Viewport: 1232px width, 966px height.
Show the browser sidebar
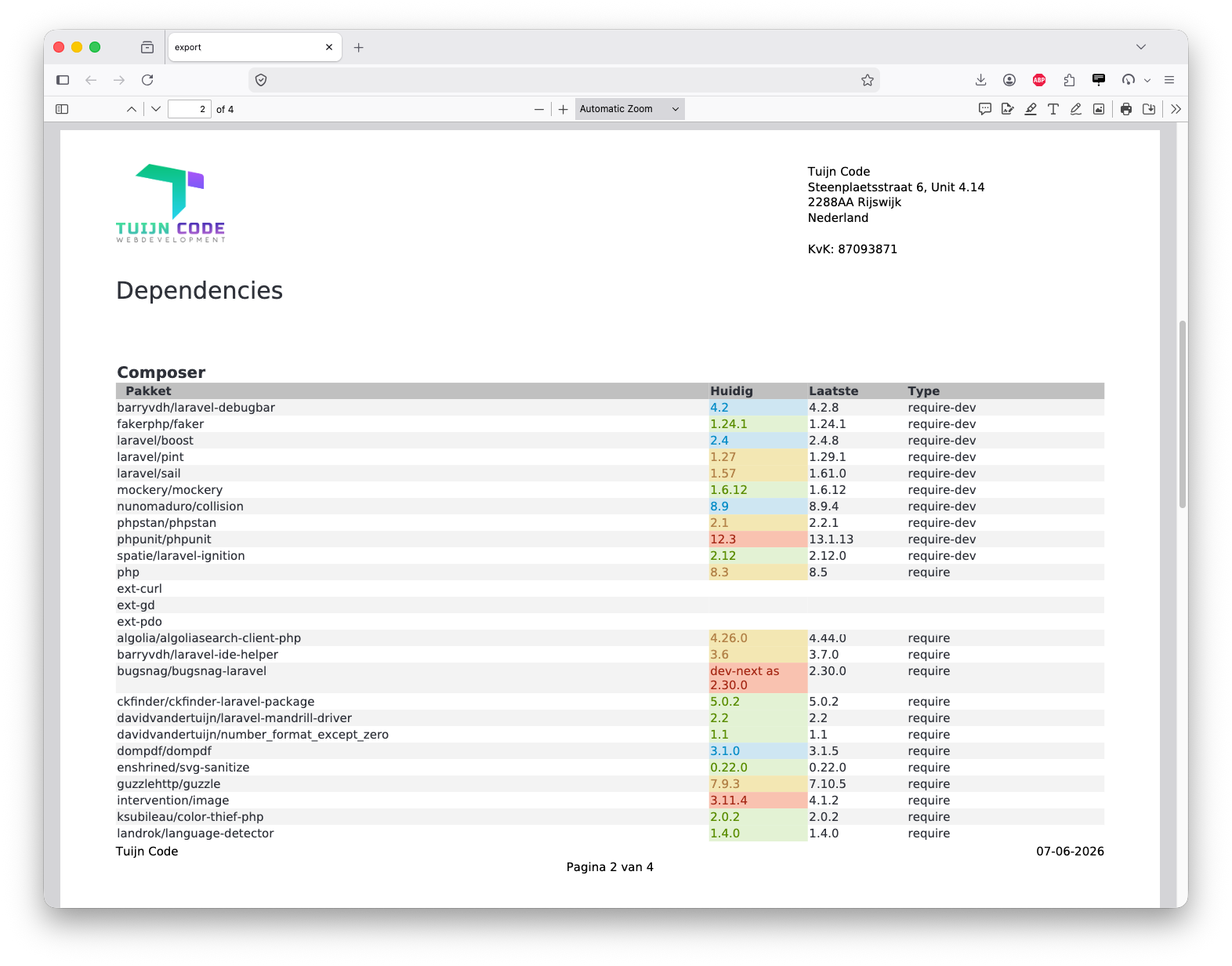point(63,80)
